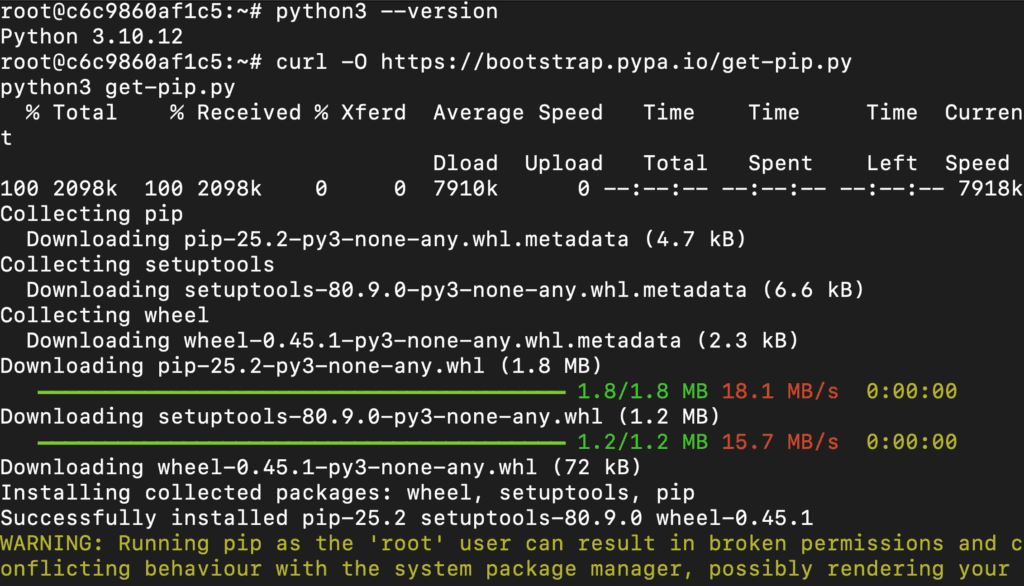The image size is (1024, 586).
Task: Click the Successfully installed pip-25.2 line
Action: [406, 518]
